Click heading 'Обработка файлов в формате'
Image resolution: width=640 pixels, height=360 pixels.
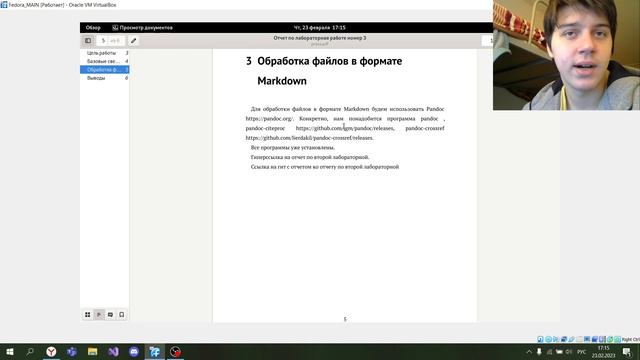coord(329,61)
